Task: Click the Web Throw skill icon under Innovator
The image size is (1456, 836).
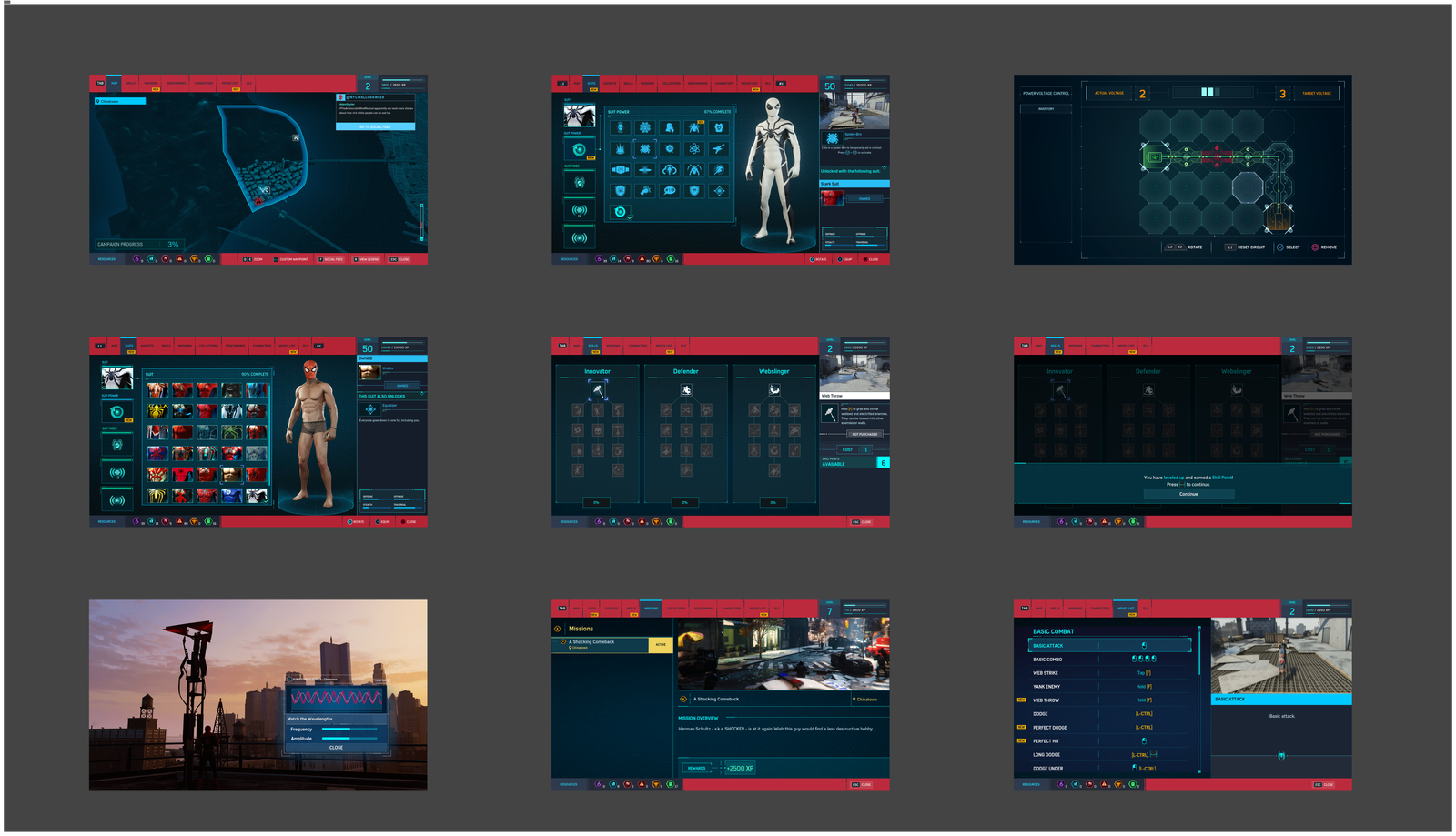Action: point(597,390)
